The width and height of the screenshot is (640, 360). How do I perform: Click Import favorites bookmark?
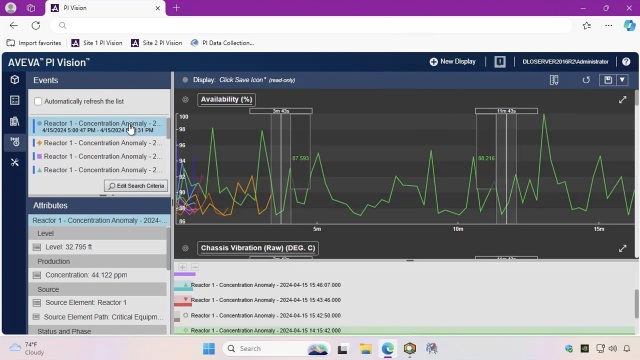coord(34,43)
